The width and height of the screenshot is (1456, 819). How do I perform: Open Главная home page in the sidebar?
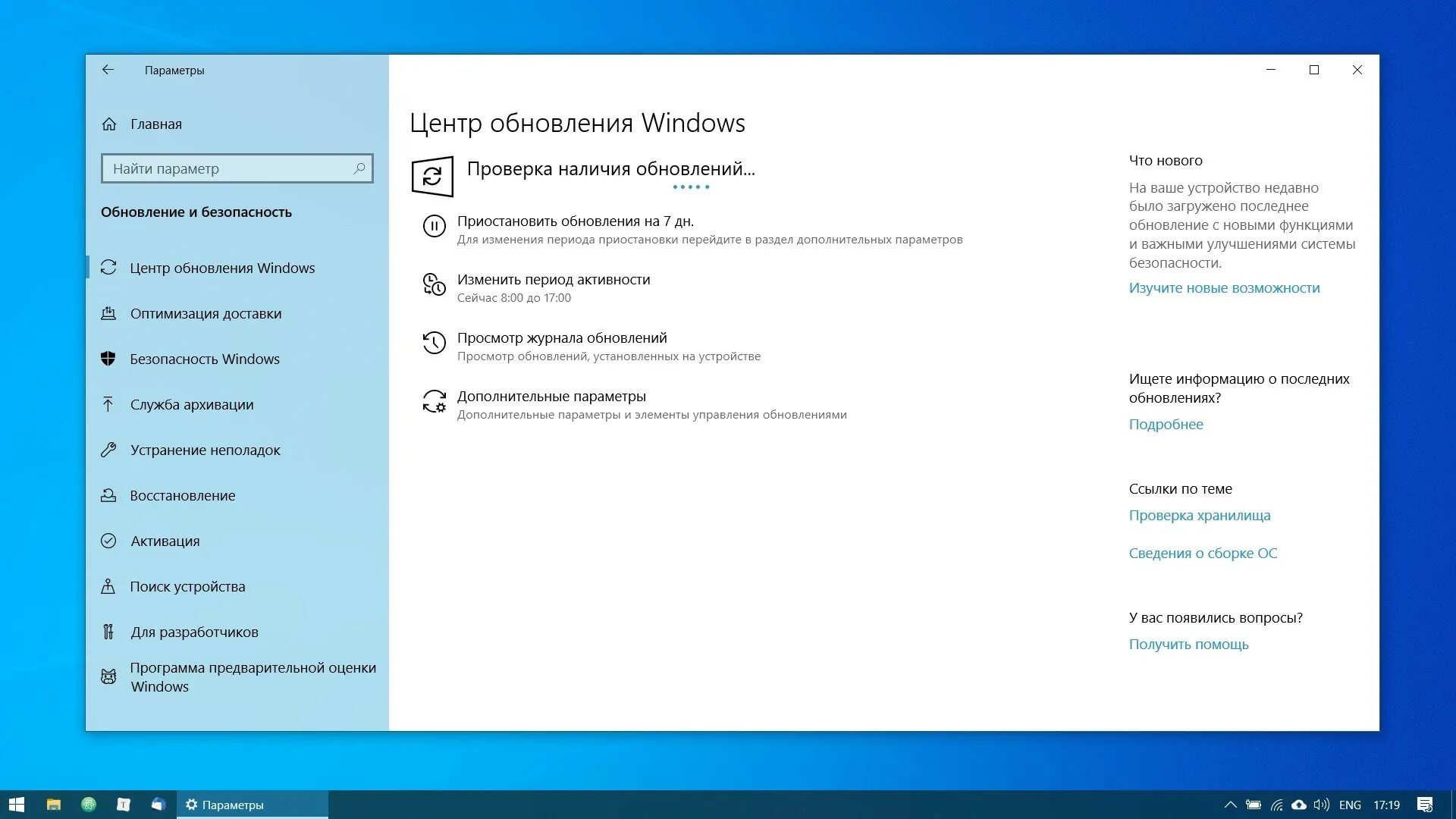(155, 124)
